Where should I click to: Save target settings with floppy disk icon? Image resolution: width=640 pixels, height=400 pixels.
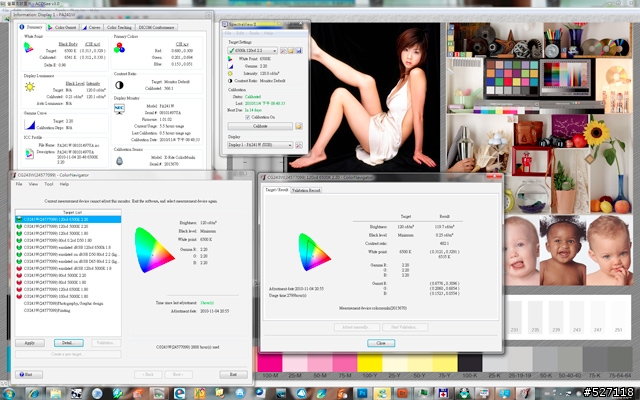pos(299,51)
